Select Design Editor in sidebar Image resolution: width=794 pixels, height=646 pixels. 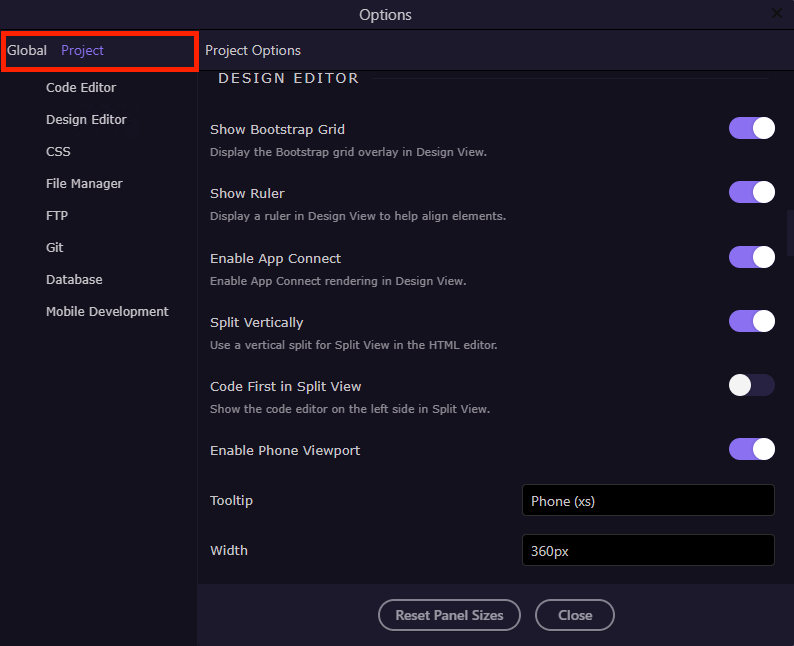point(86,120)
